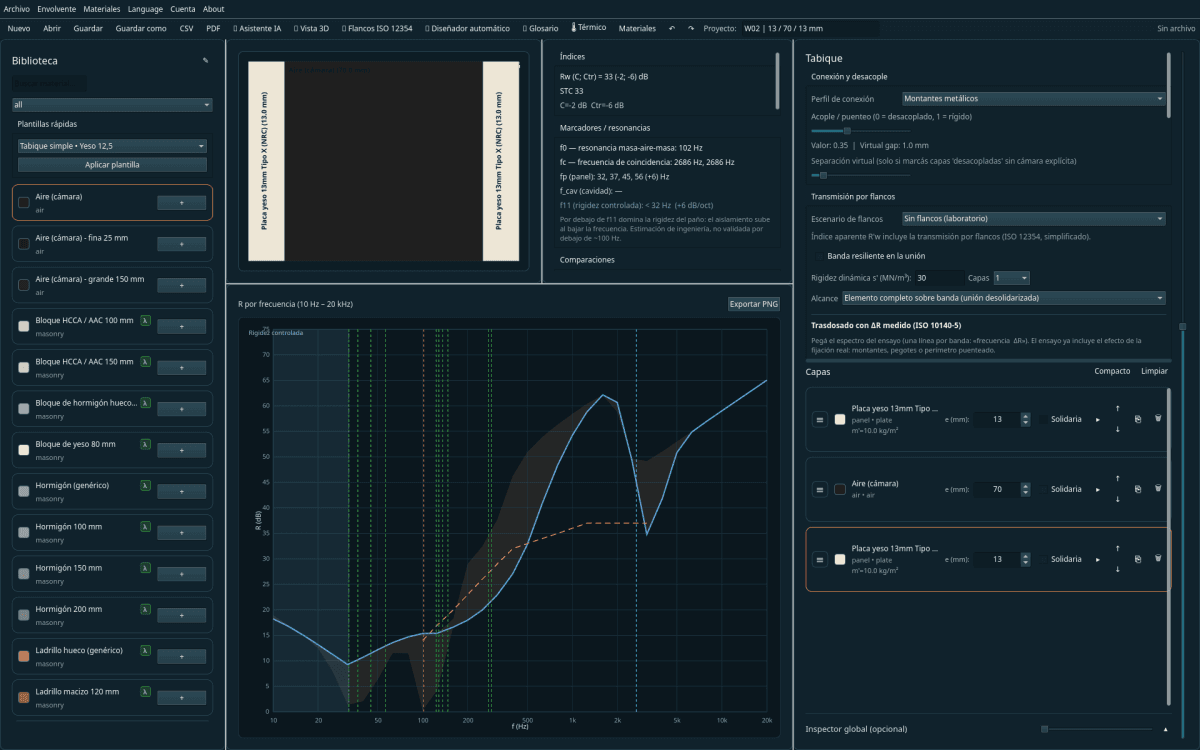Screen dimensions: 1200x750
Task: Click the pencil edit icon beside Biblioteca
Action: point(206,61)
